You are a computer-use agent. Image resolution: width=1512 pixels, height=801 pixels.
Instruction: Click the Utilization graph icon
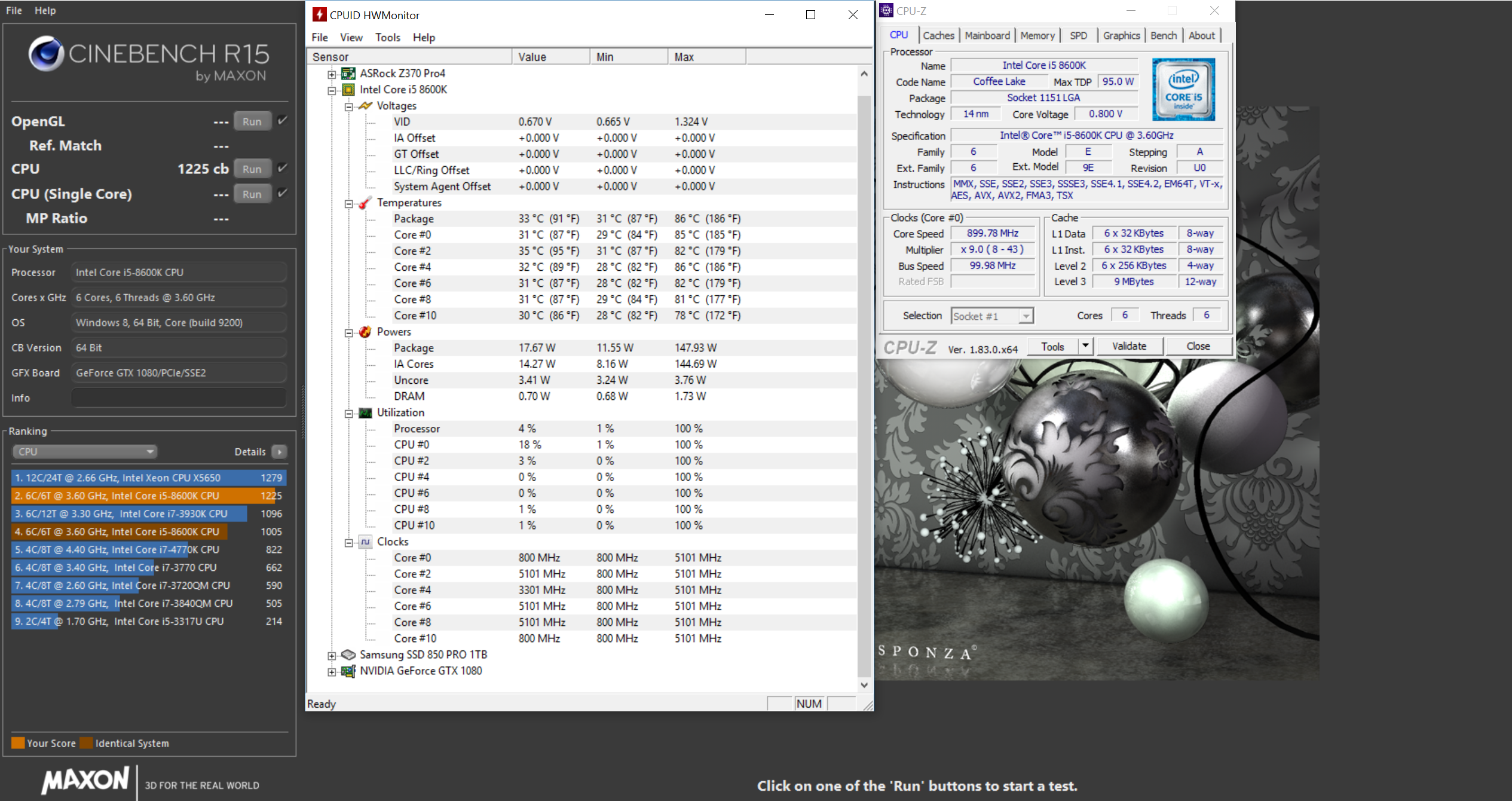point(365,413)
